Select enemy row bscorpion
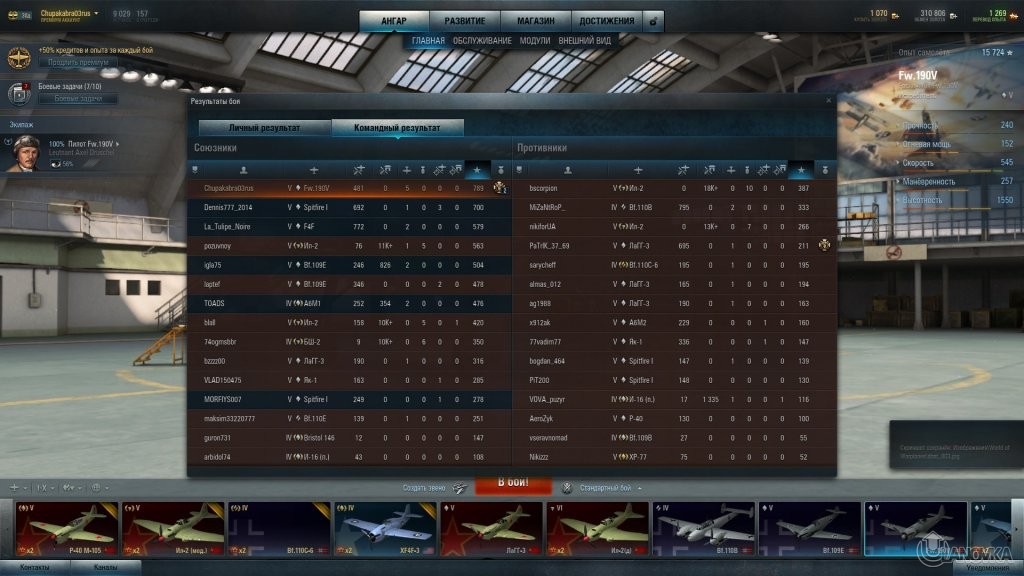This screenshot has width=1024, height=576. point(674,188)
